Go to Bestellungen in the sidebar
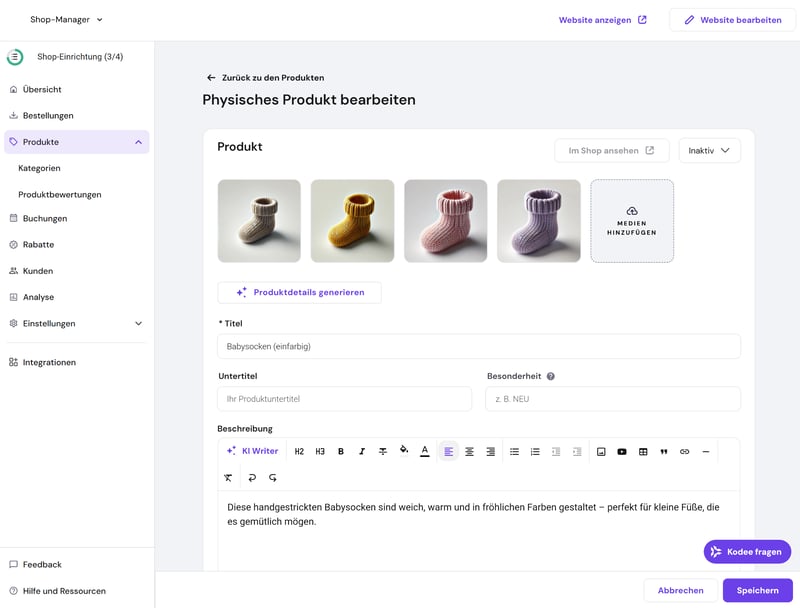800x608 pixels. click(x=48, y=116)
